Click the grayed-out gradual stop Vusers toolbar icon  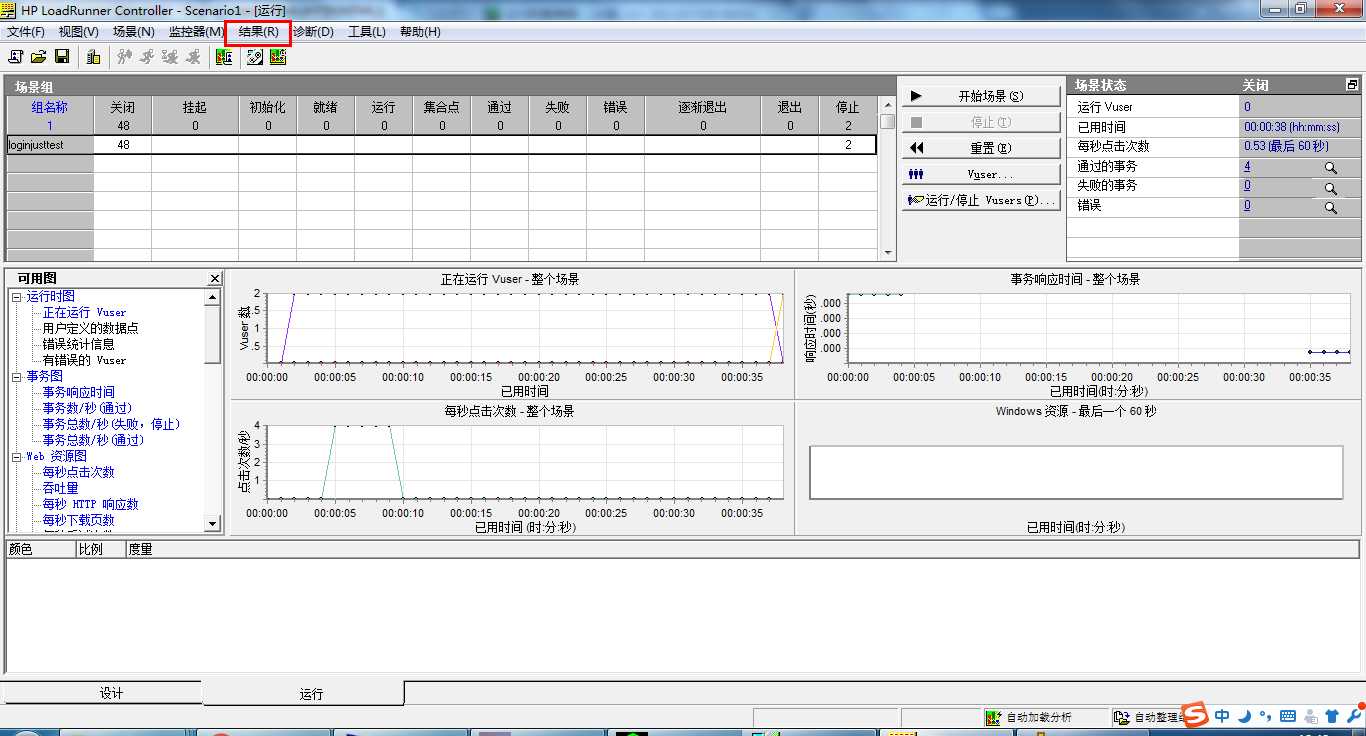(170, 57)
